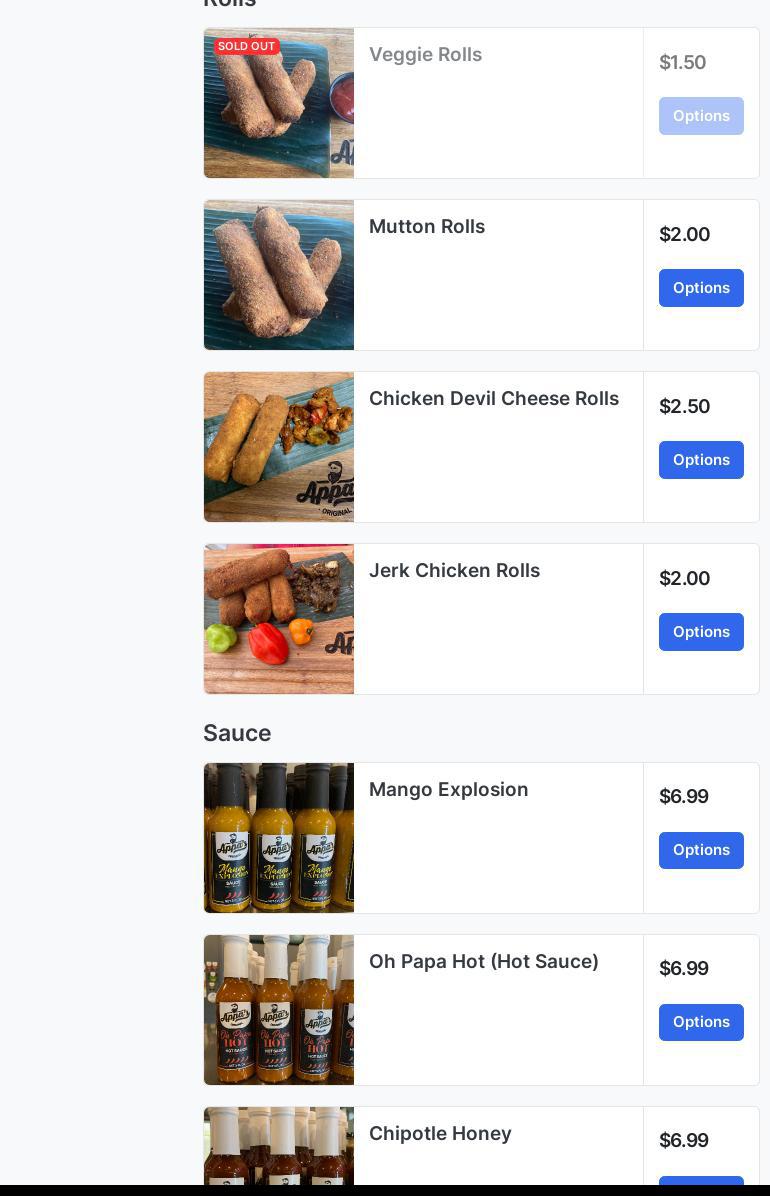Screen dimensions: 770x1196
Task: Open Oh Papa Hot bottle photo
Action: [x=279, y=1010]
